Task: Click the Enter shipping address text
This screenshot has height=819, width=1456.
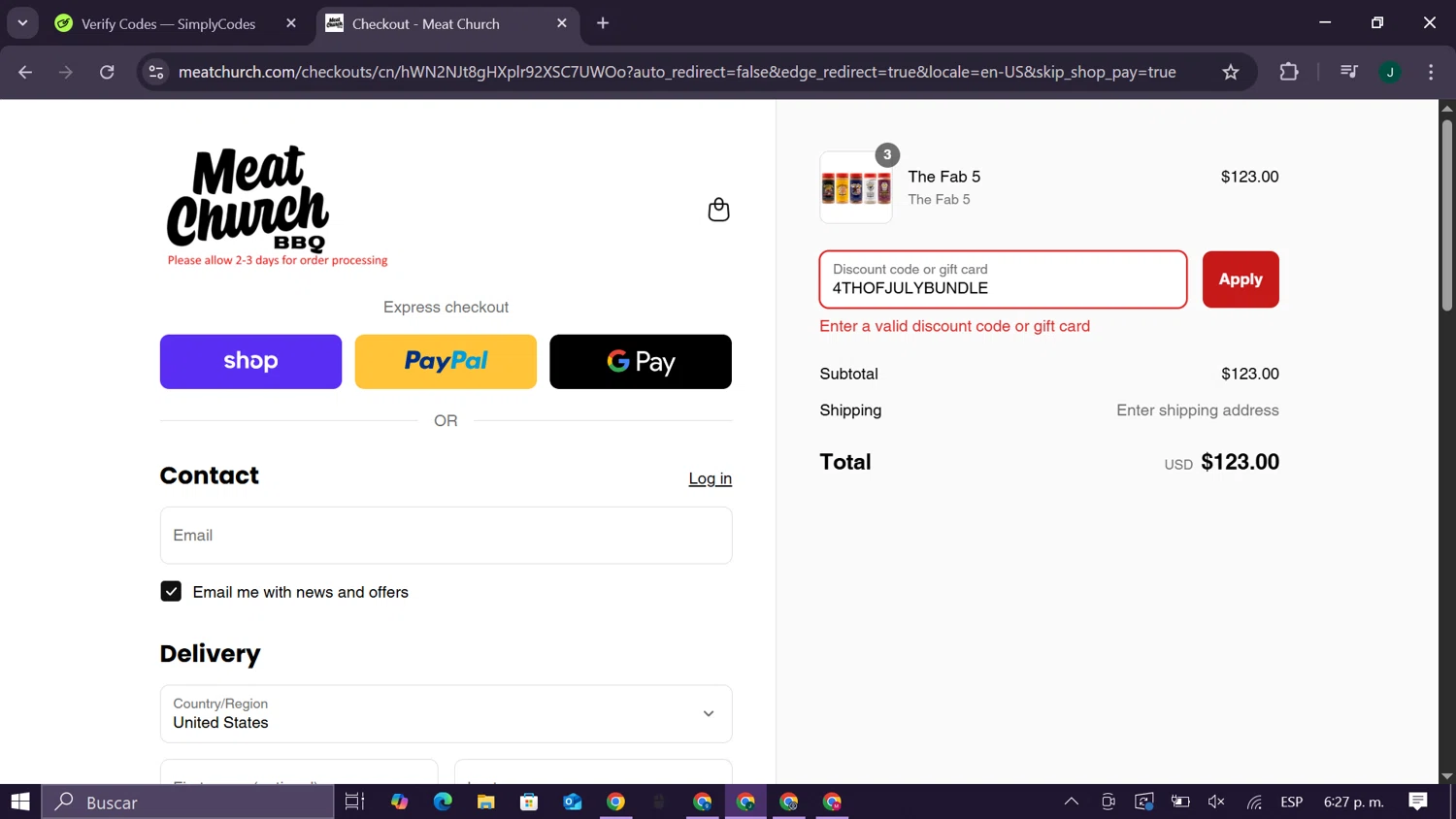Action: pyautogui.click(x=1198, y=410)
